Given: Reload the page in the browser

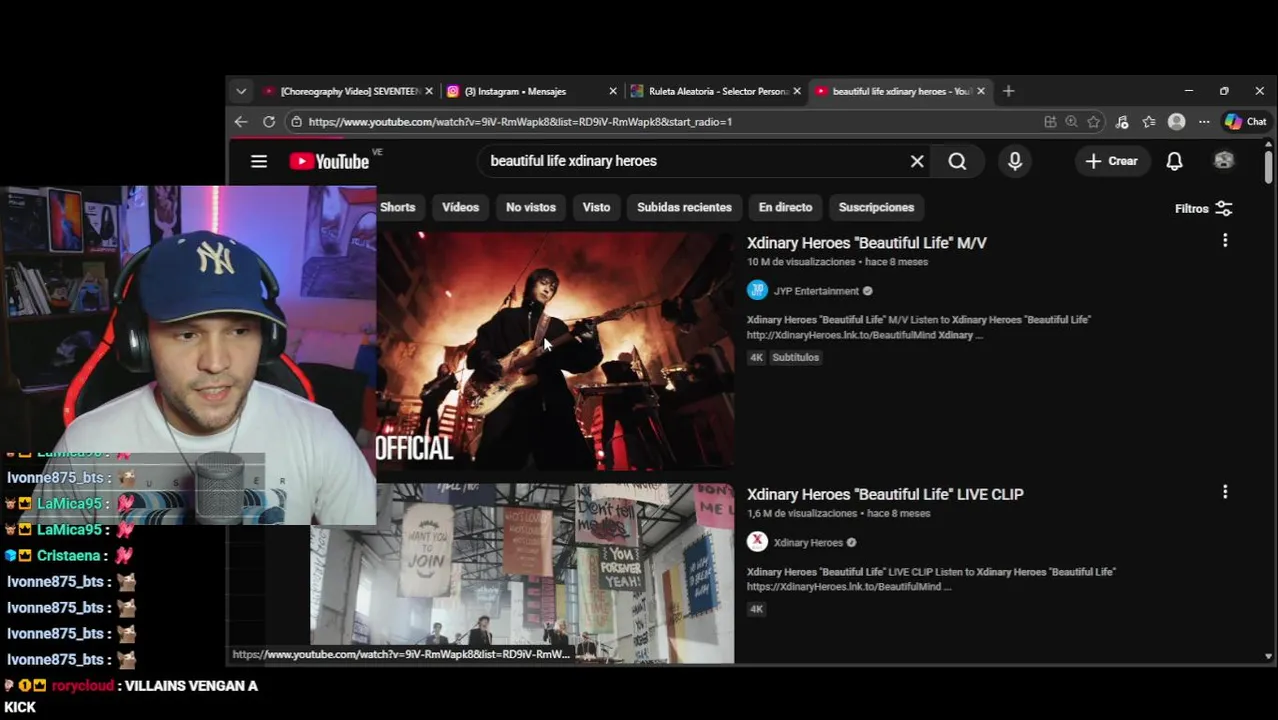Looking at the screenshot, I should tap(269, 122).
